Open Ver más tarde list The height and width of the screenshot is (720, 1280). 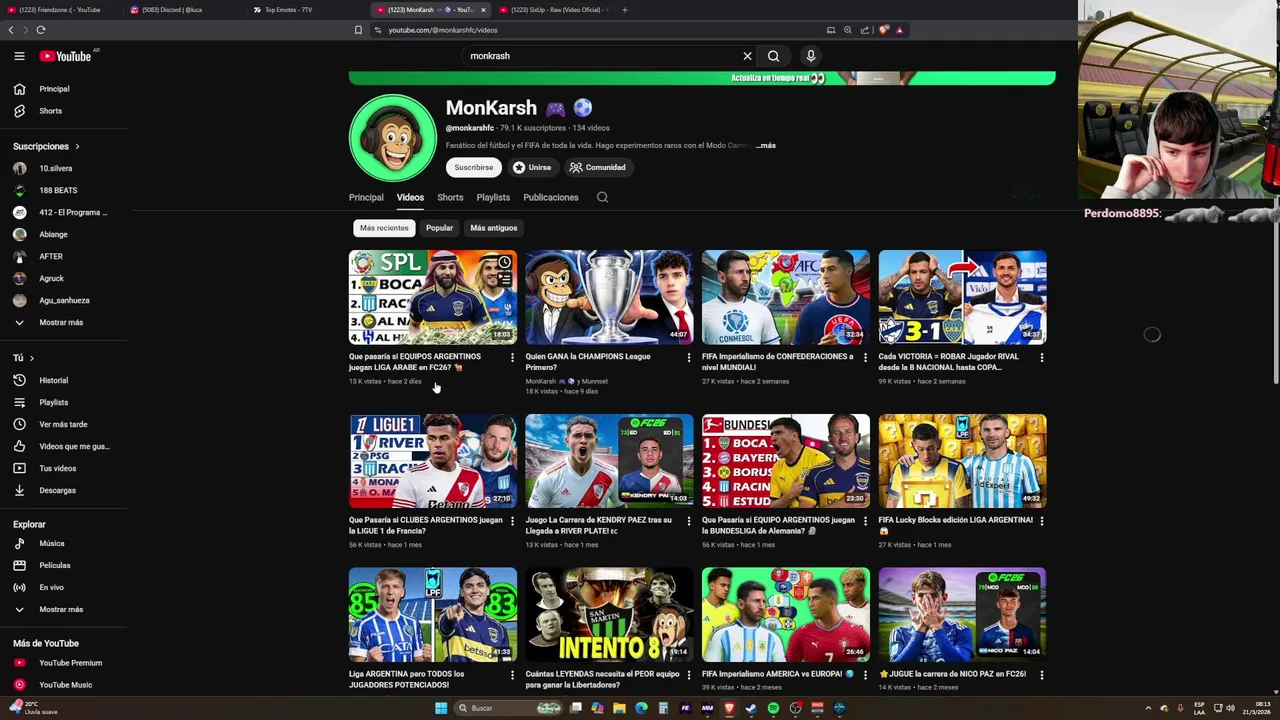click(64, 424)
